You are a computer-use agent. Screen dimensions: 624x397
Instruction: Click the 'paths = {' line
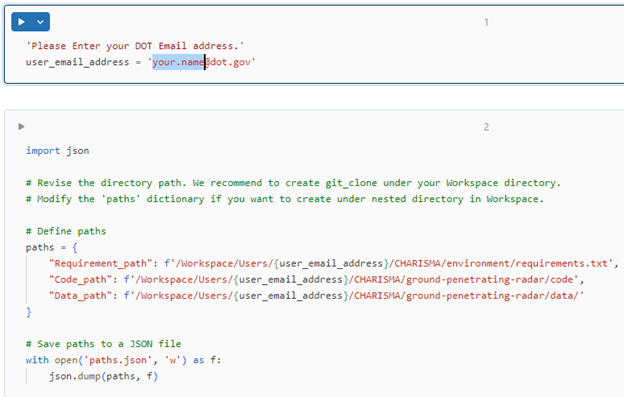[52, 247]
